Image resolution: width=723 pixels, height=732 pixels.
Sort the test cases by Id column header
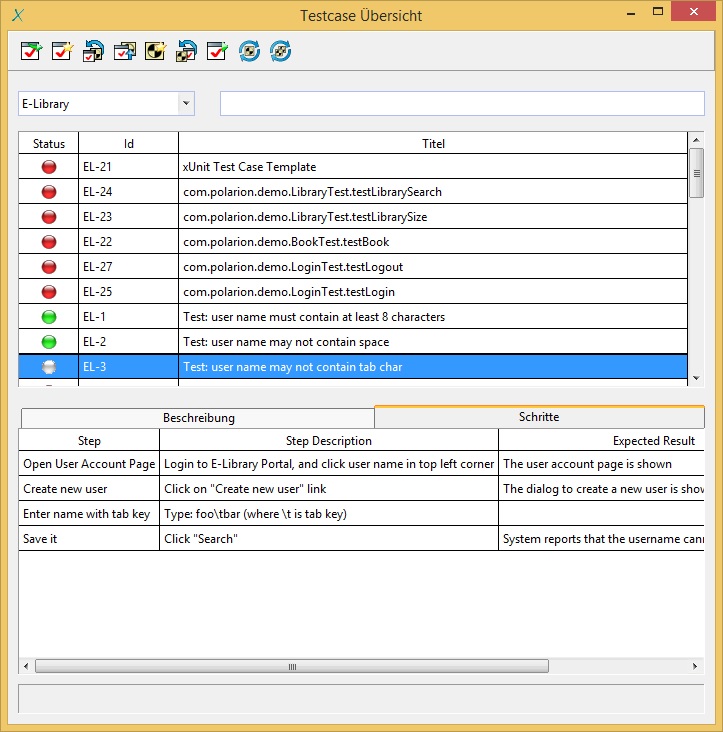128,144
